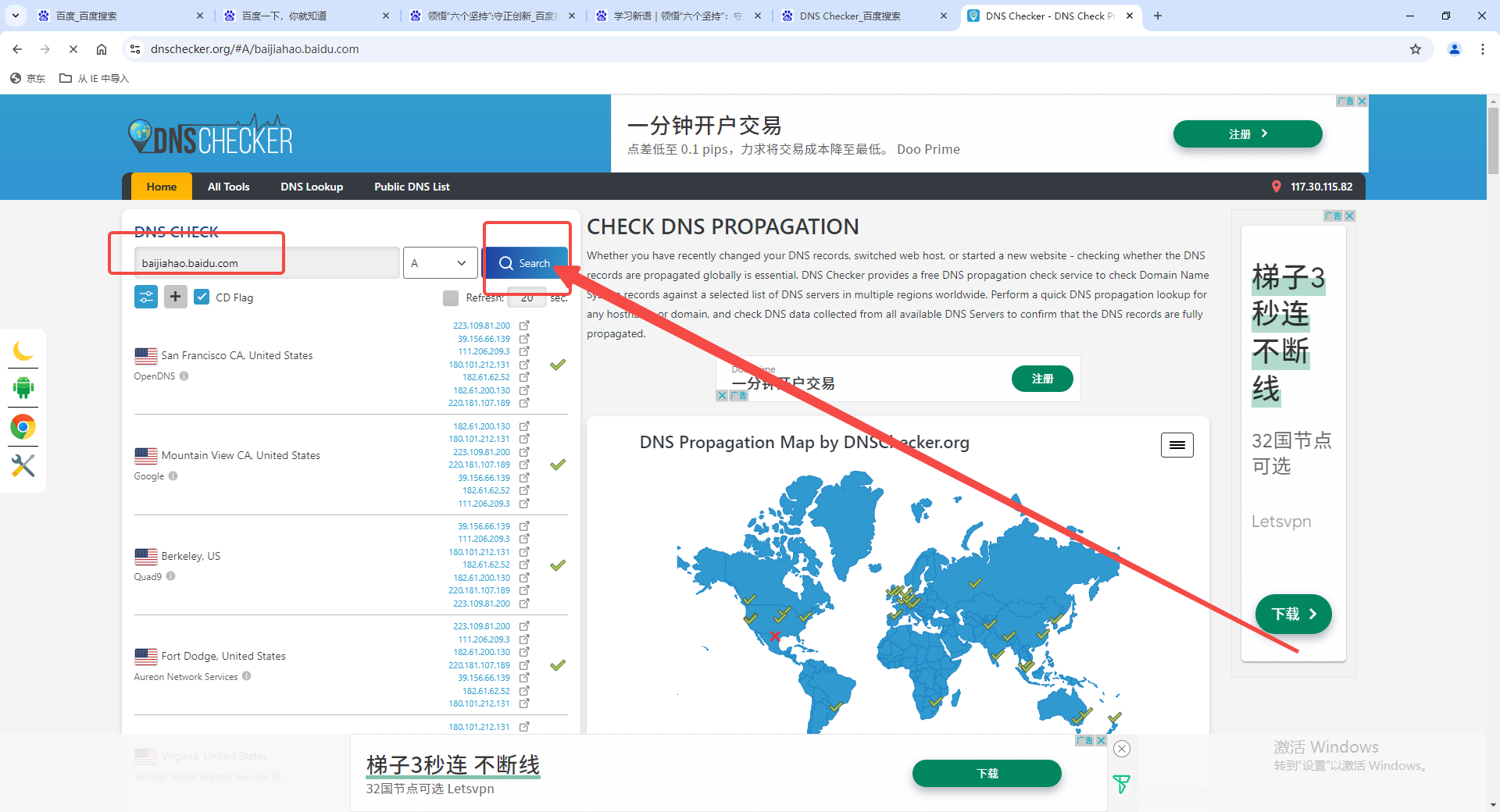Add a custom DNS server with plus icon
This screenshot has height=812, width=1500.
coord(176,297)
